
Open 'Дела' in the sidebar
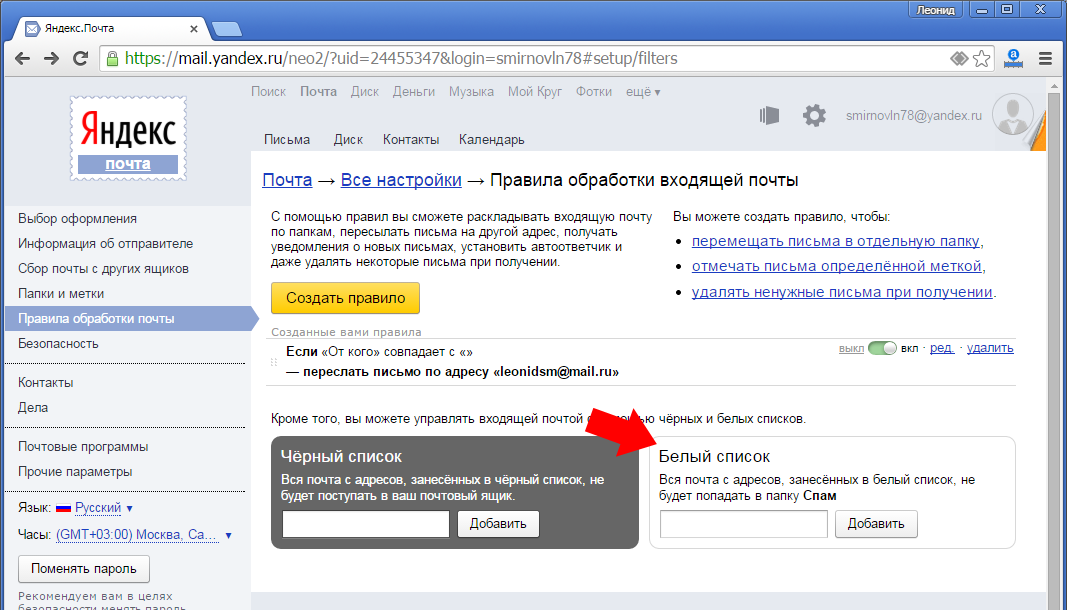click(33, 408)
